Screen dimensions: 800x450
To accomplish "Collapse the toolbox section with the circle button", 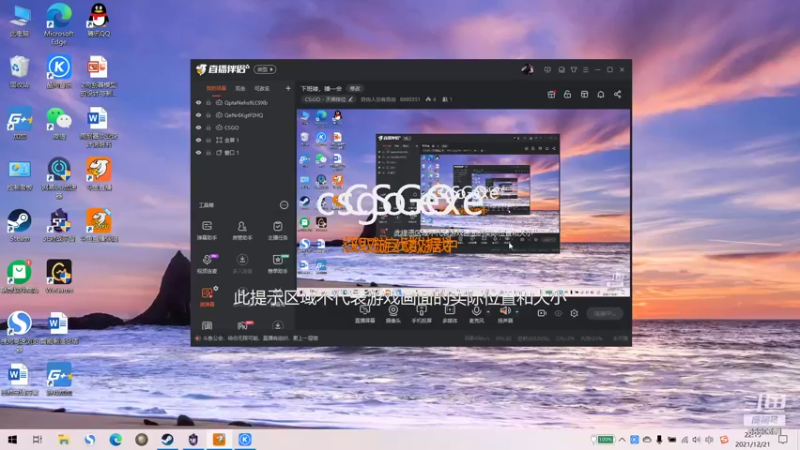I will pyautogui.click(x=284, y=205).
